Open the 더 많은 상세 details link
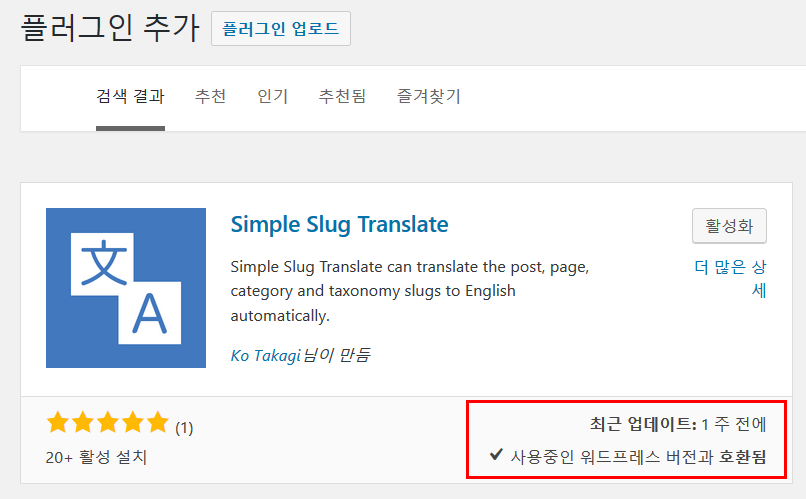806x499 pixels. tap(730, 279)
